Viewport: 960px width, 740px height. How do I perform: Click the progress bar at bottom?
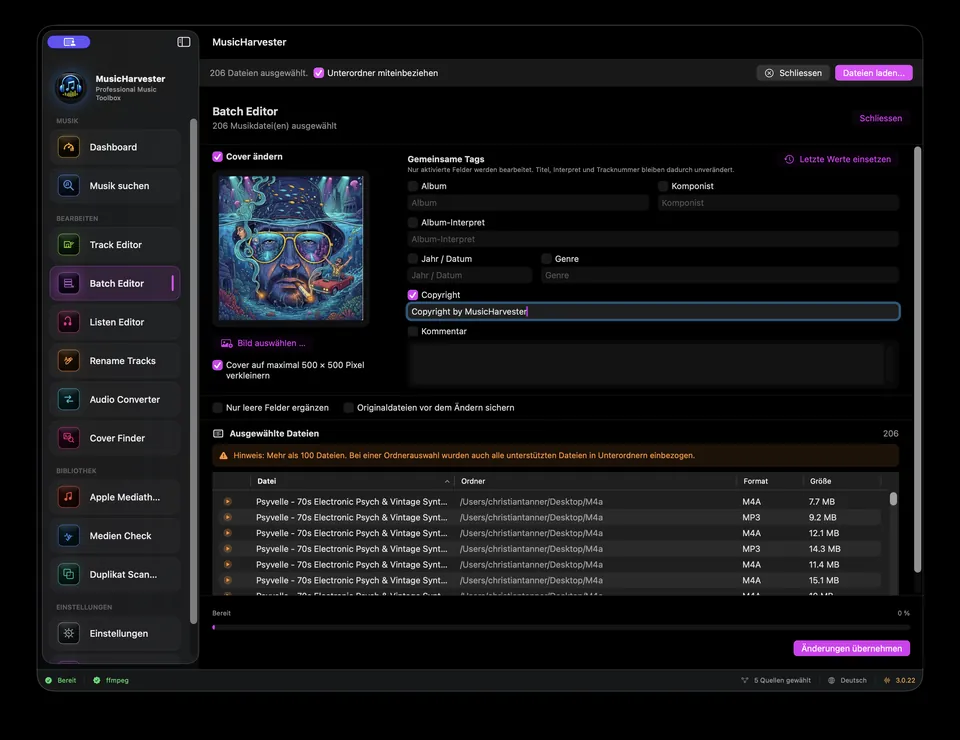click(561, 627)
